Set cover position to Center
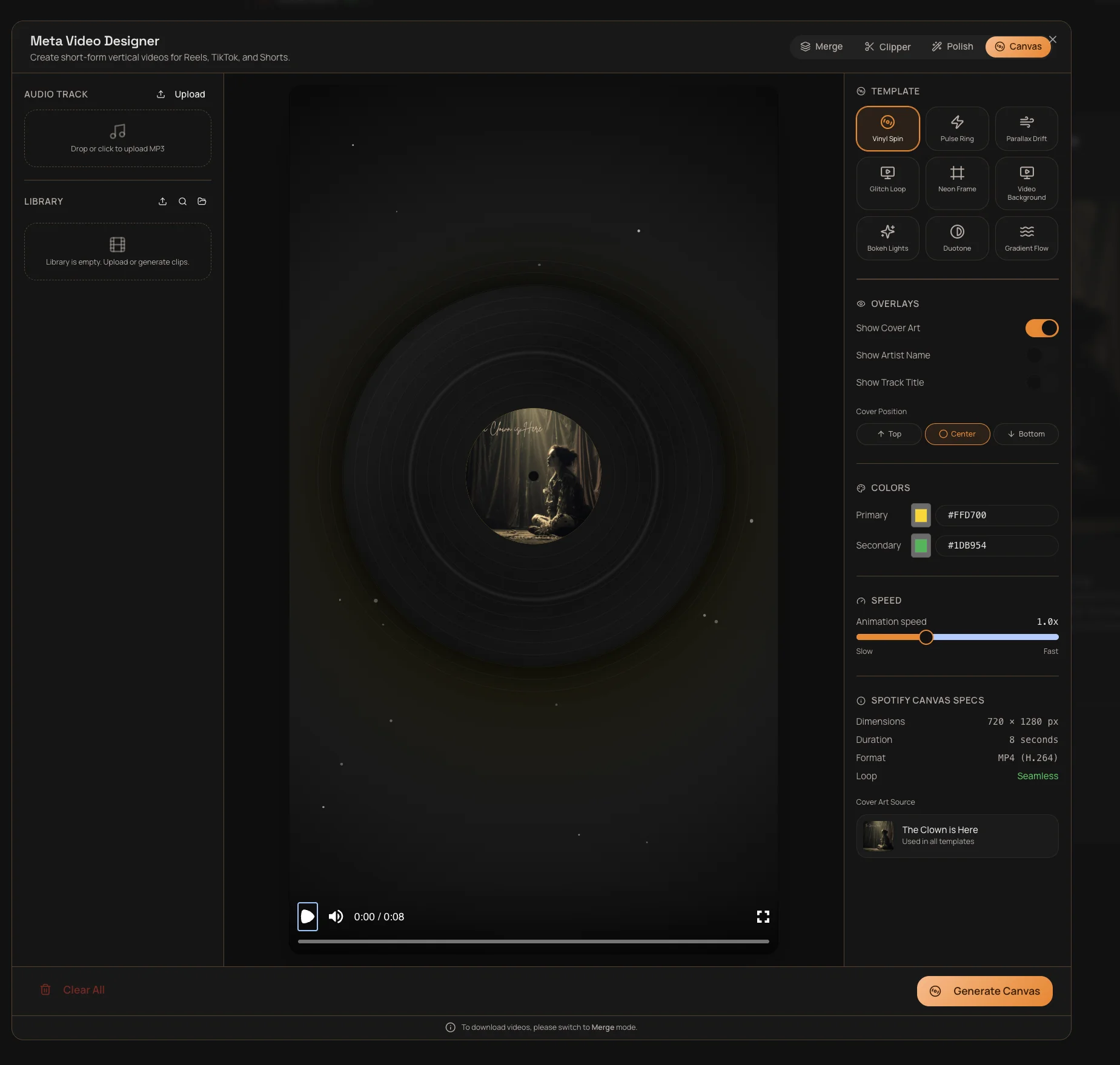The image size is (1120, 1065). click(x=958, y=434)
